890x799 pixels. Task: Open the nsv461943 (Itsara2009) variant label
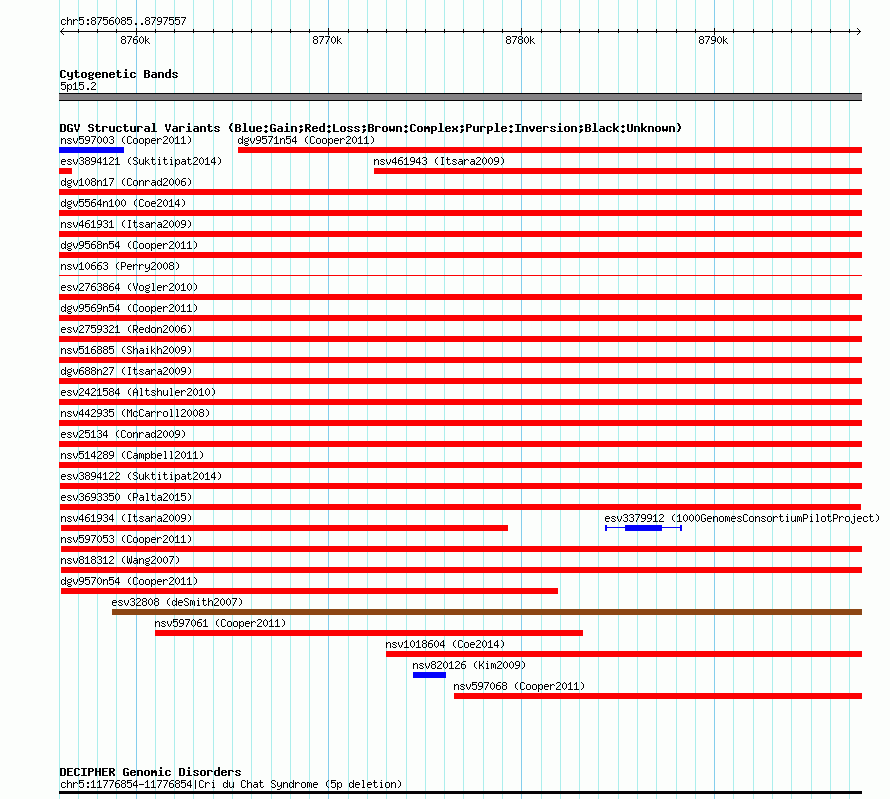click(439, 161)
